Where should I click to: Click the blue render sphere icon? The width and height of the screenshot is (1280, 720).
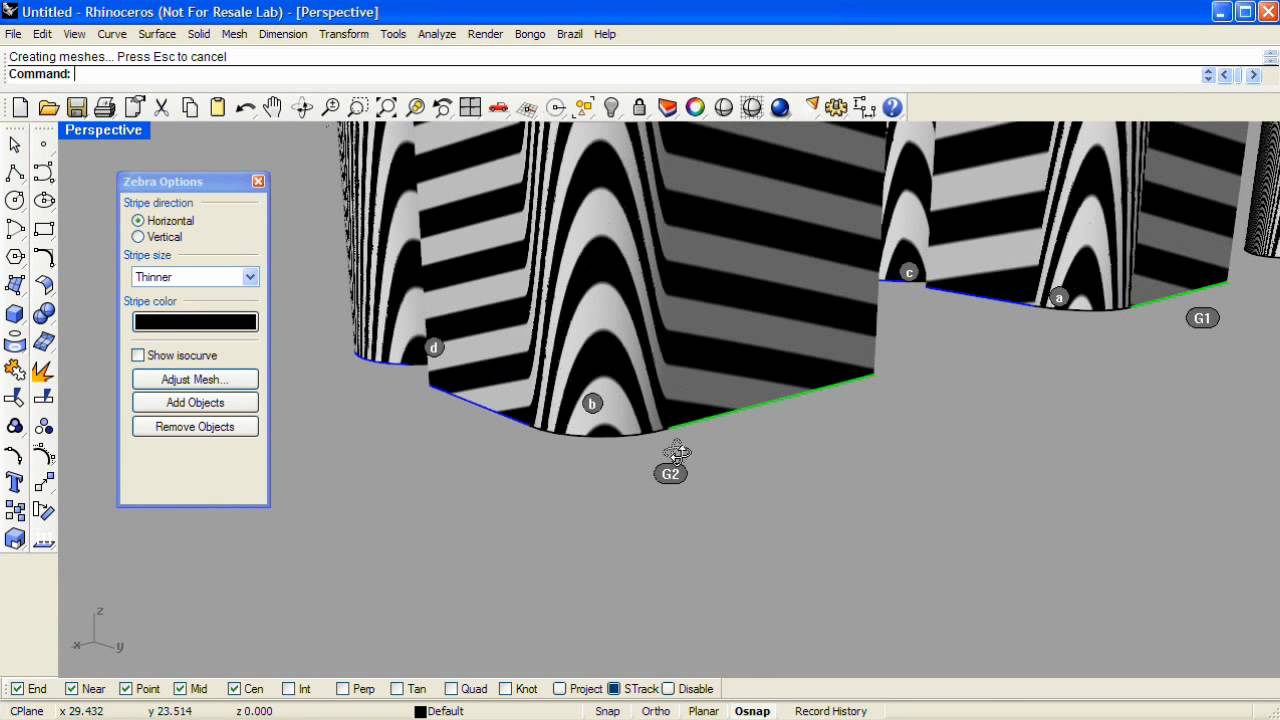point(780,107)
